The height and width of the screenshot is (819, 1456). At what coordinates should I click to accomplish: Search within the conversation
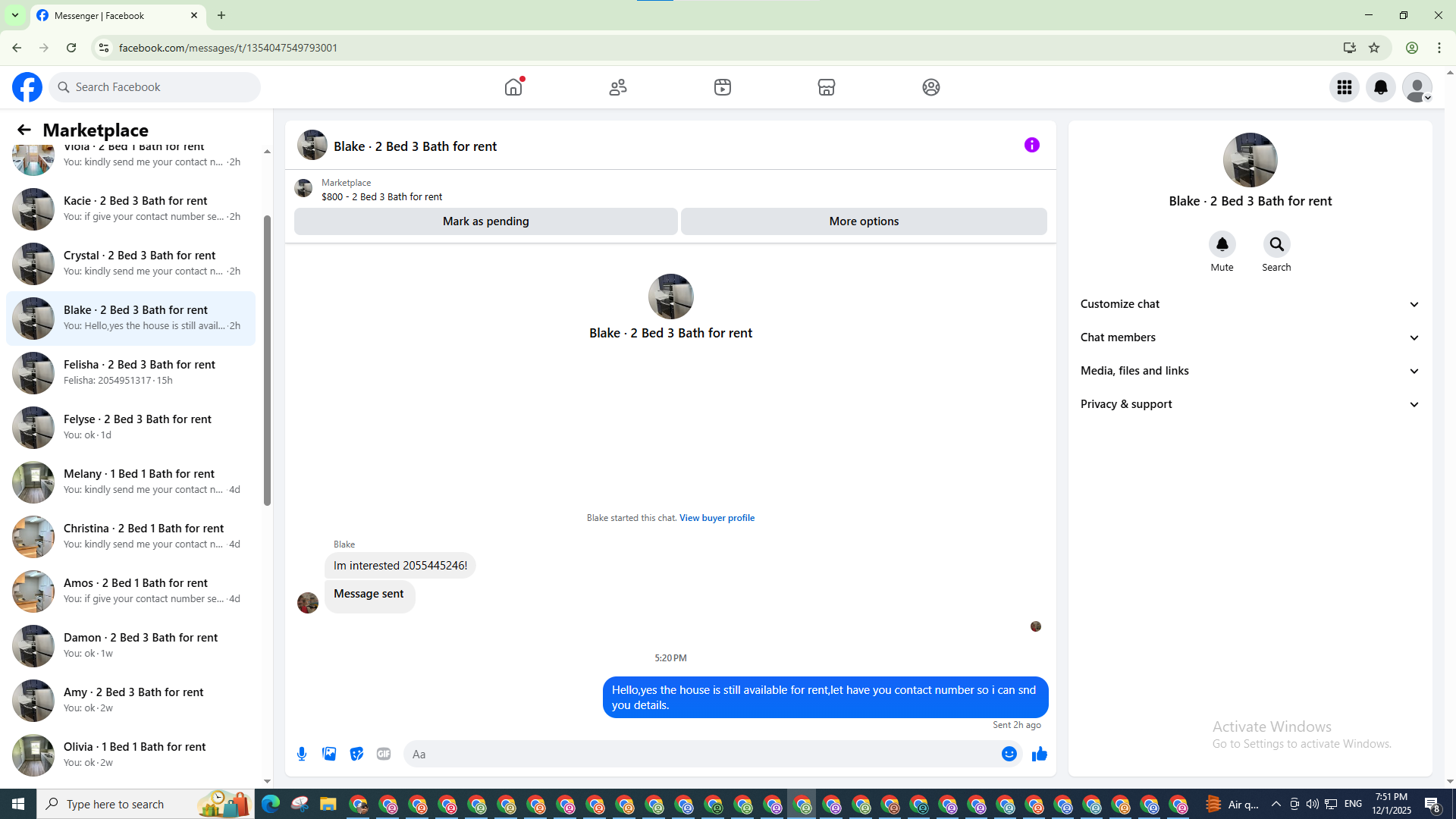[x=1277, y=244]
